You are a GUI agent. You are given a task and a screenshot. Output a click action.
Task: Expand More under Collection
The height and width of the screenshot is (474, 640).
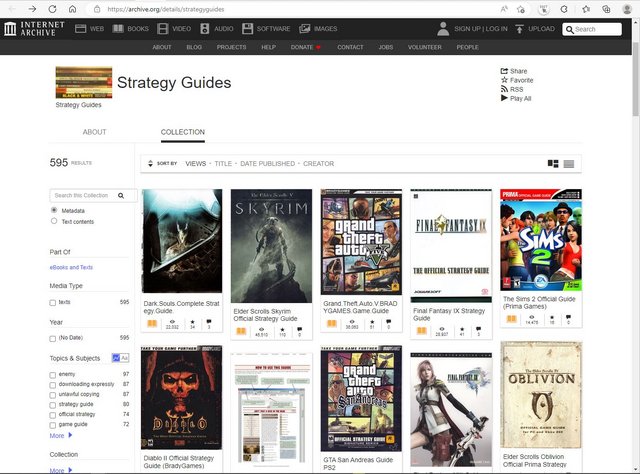point(61,470)
